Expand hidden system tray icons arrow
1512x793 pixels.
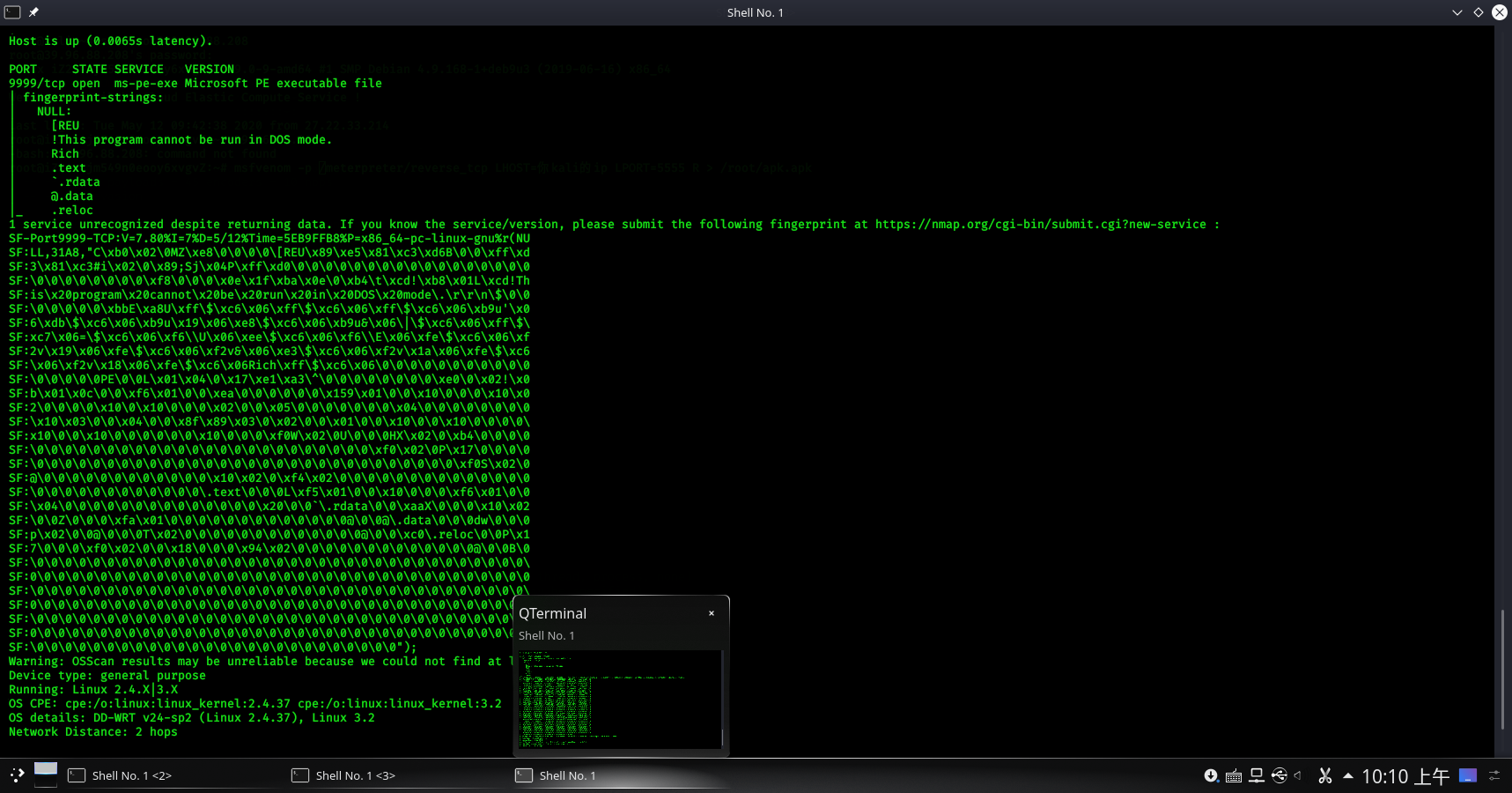[x=1347, y=775]
